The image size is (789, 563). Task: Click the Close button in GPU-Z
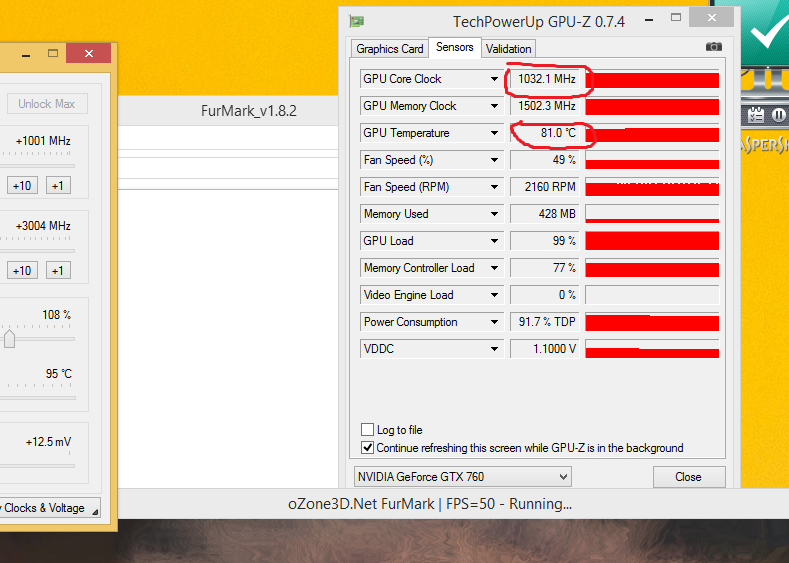(x=689, y=477)
